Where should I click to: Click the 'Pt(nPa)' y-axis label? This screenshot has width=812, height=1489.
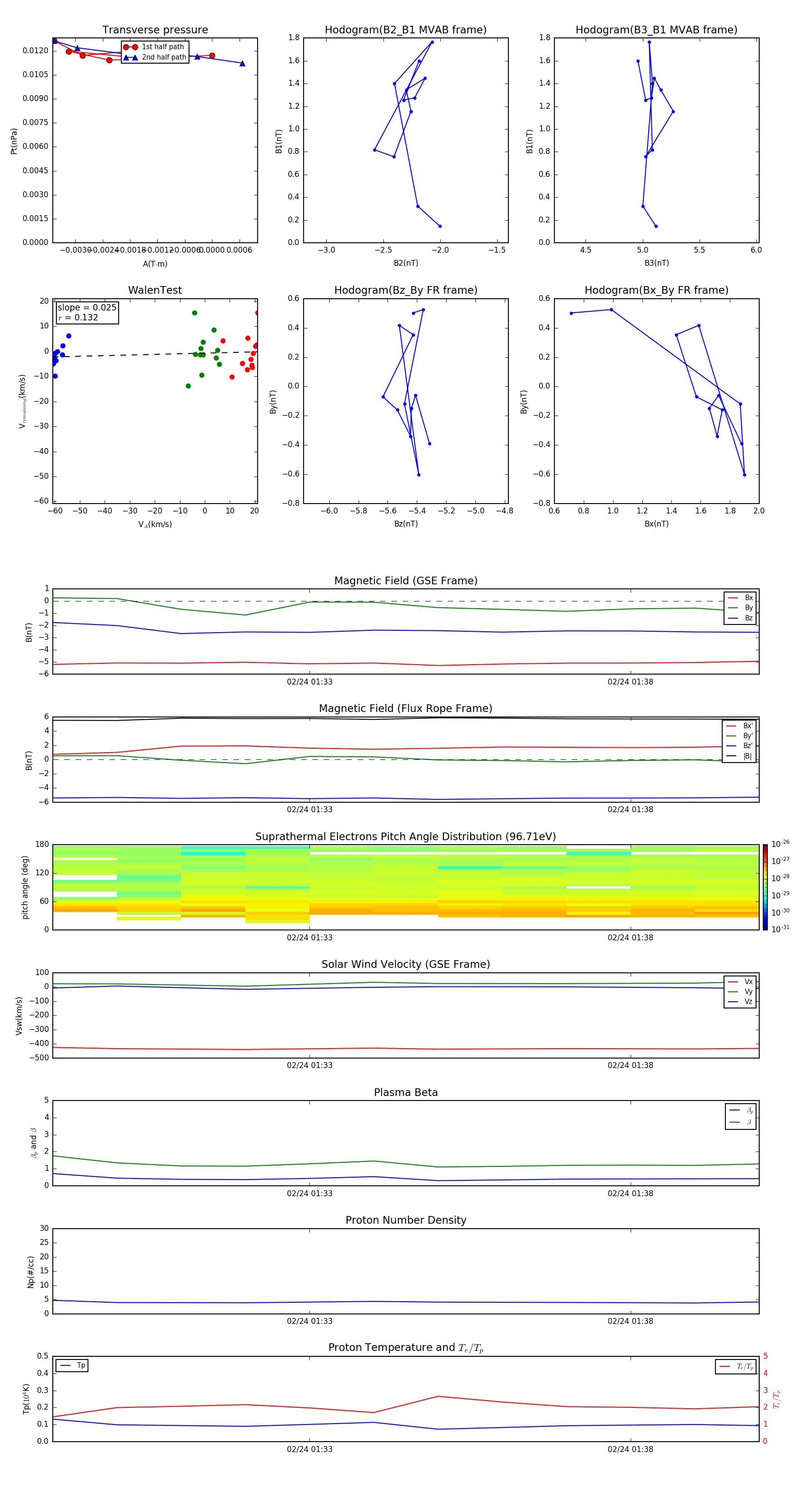click(x=14, y=140)
